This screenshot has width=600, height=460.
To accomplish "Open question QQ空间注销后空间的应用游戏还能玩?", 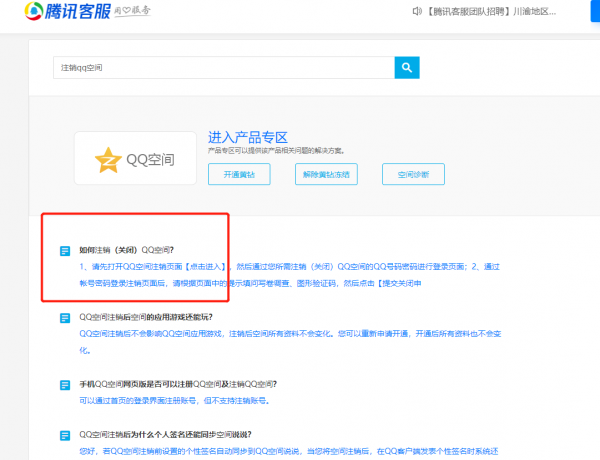I will pos(146,317).
